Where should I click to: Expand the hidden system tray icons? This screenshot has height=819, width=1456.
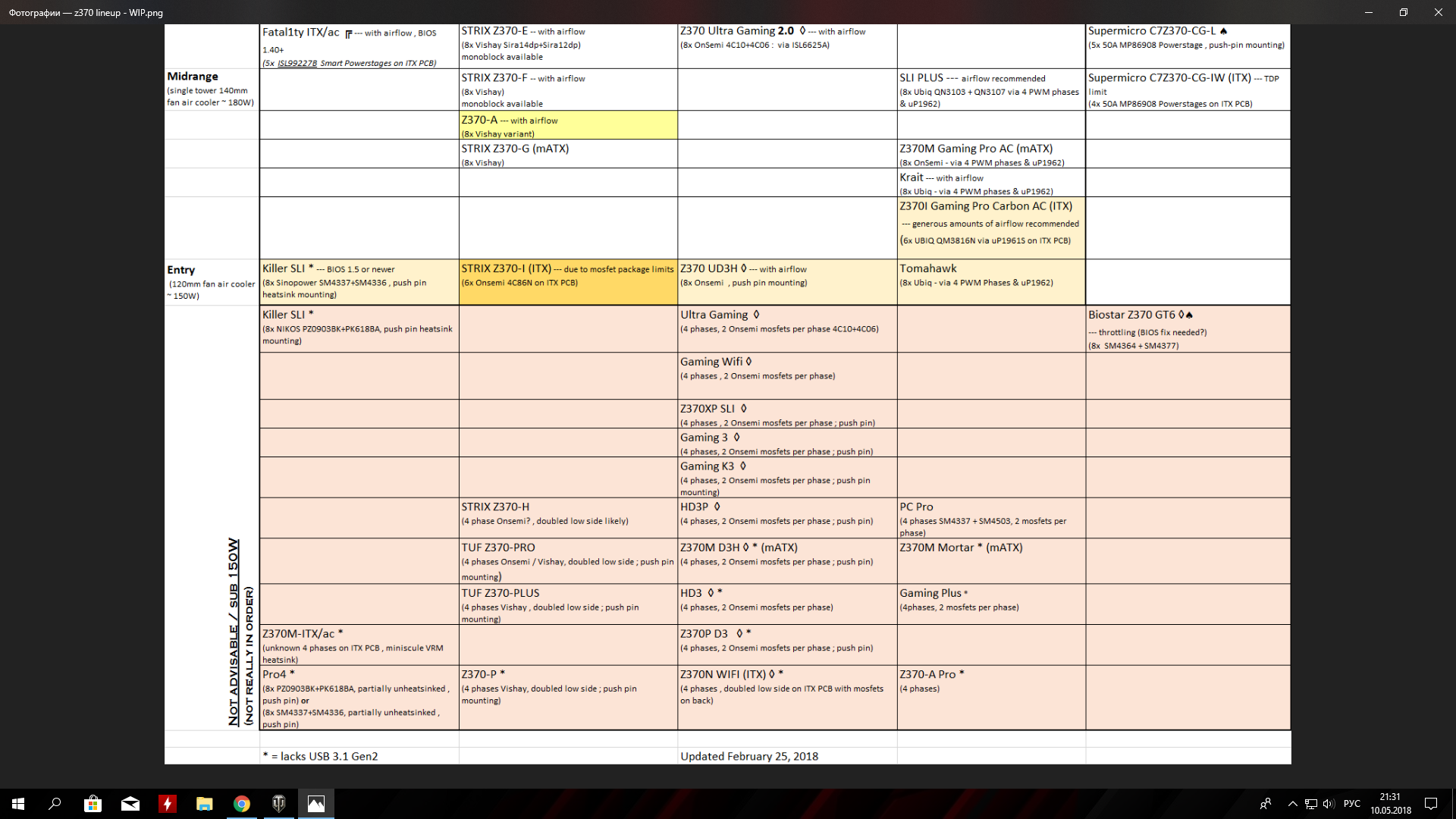1292,804
